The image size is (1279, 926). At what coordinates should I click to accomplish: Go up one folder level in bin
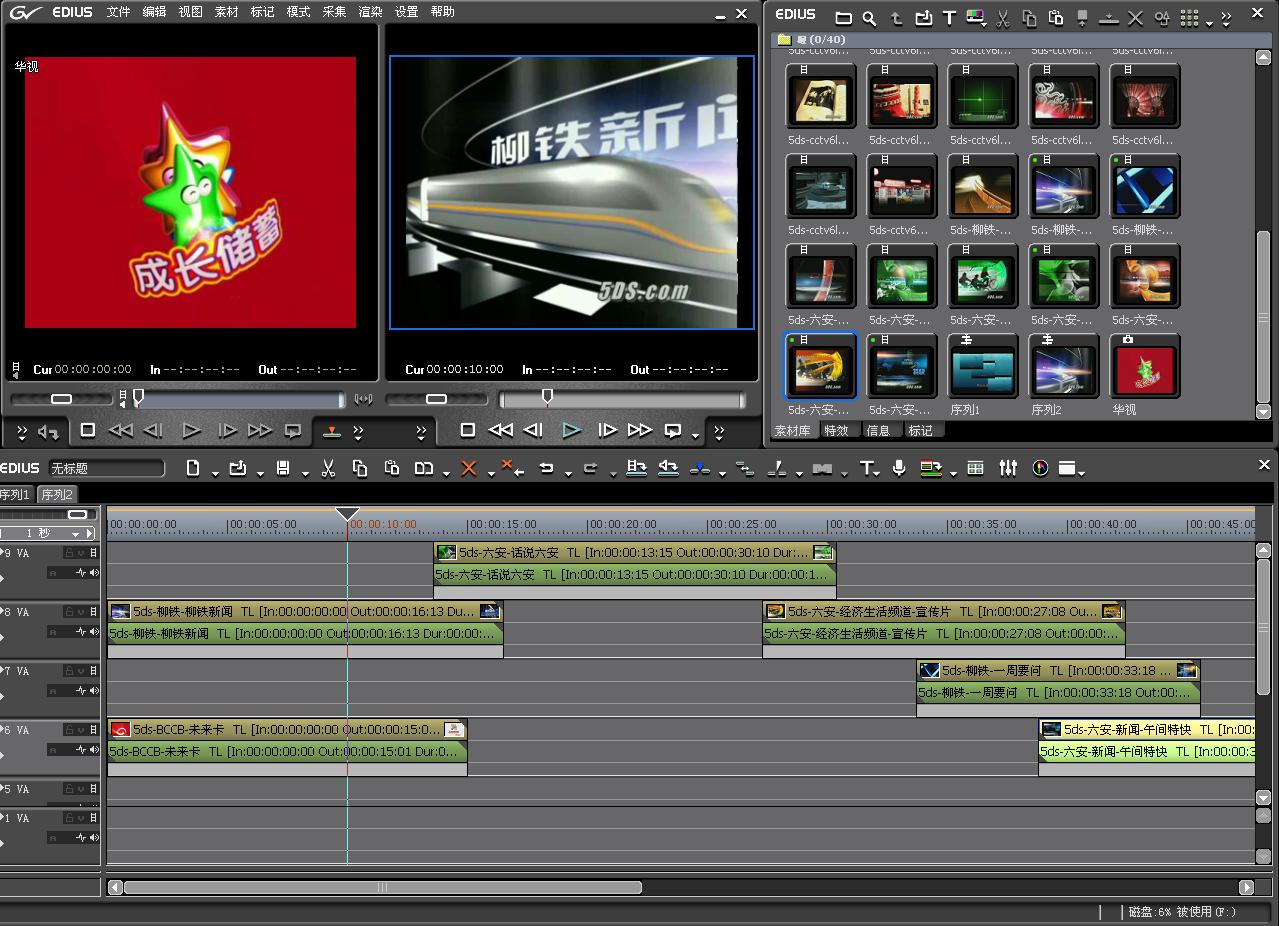[x=897, y=18]
